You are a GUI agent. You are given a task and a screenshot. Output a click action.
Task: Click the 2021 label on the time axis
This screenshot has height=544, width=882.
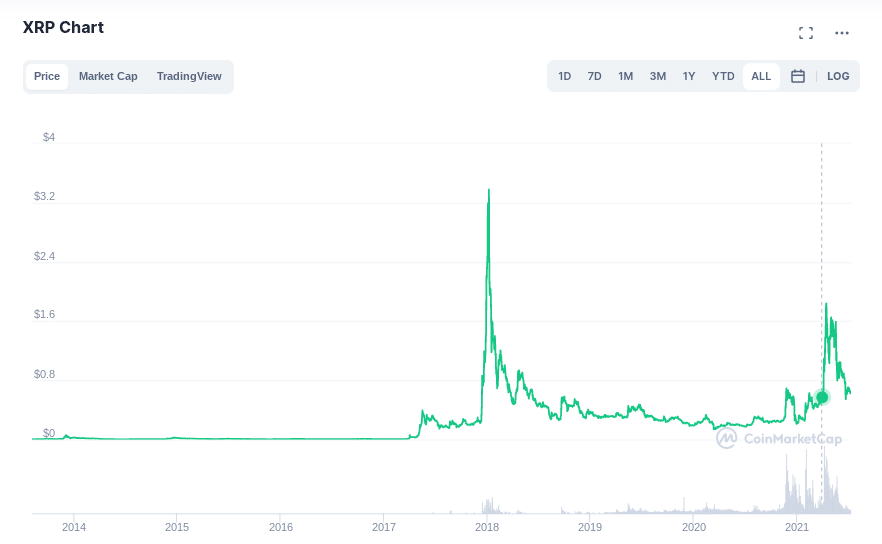click(796, 527)
